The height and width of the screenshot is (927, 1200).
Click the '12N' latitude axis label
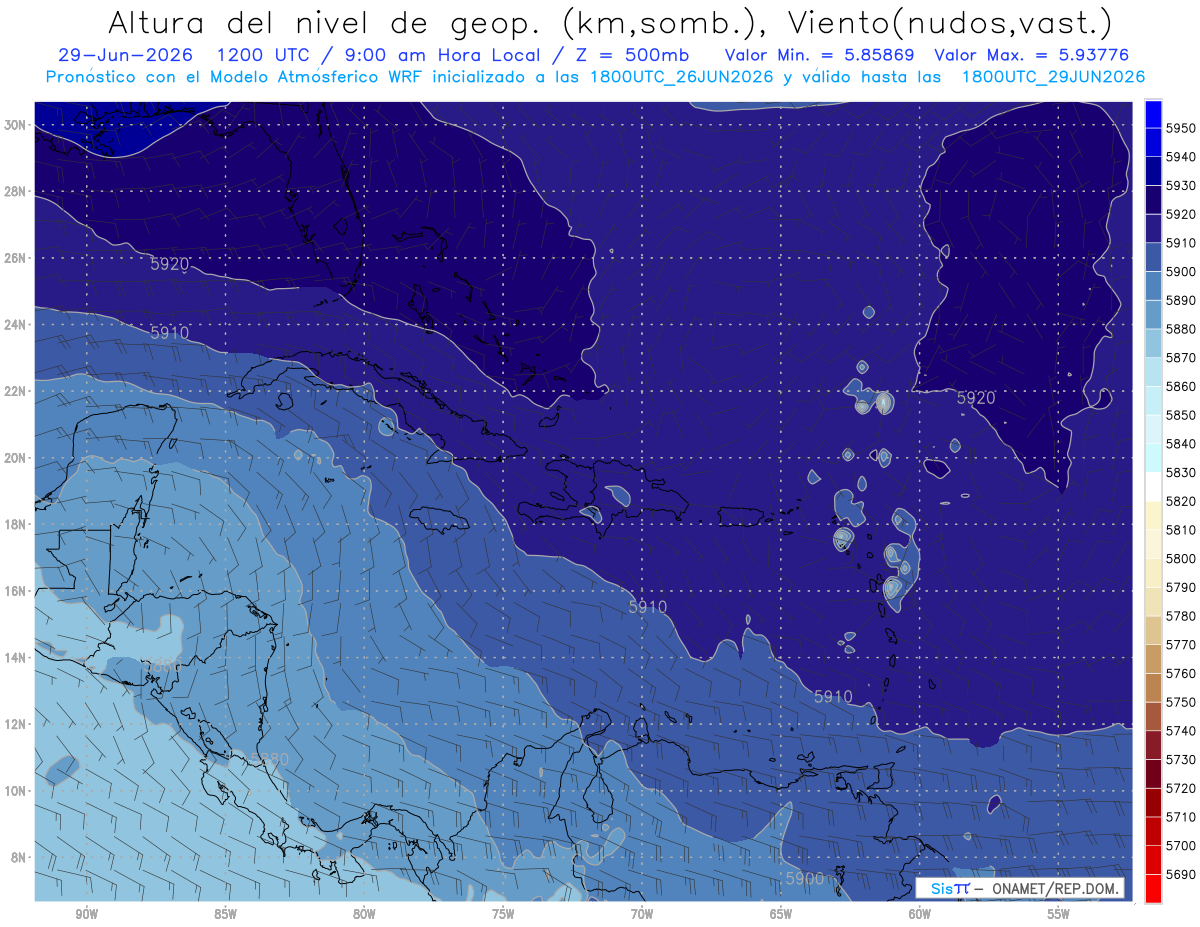(x=16, y=724)
